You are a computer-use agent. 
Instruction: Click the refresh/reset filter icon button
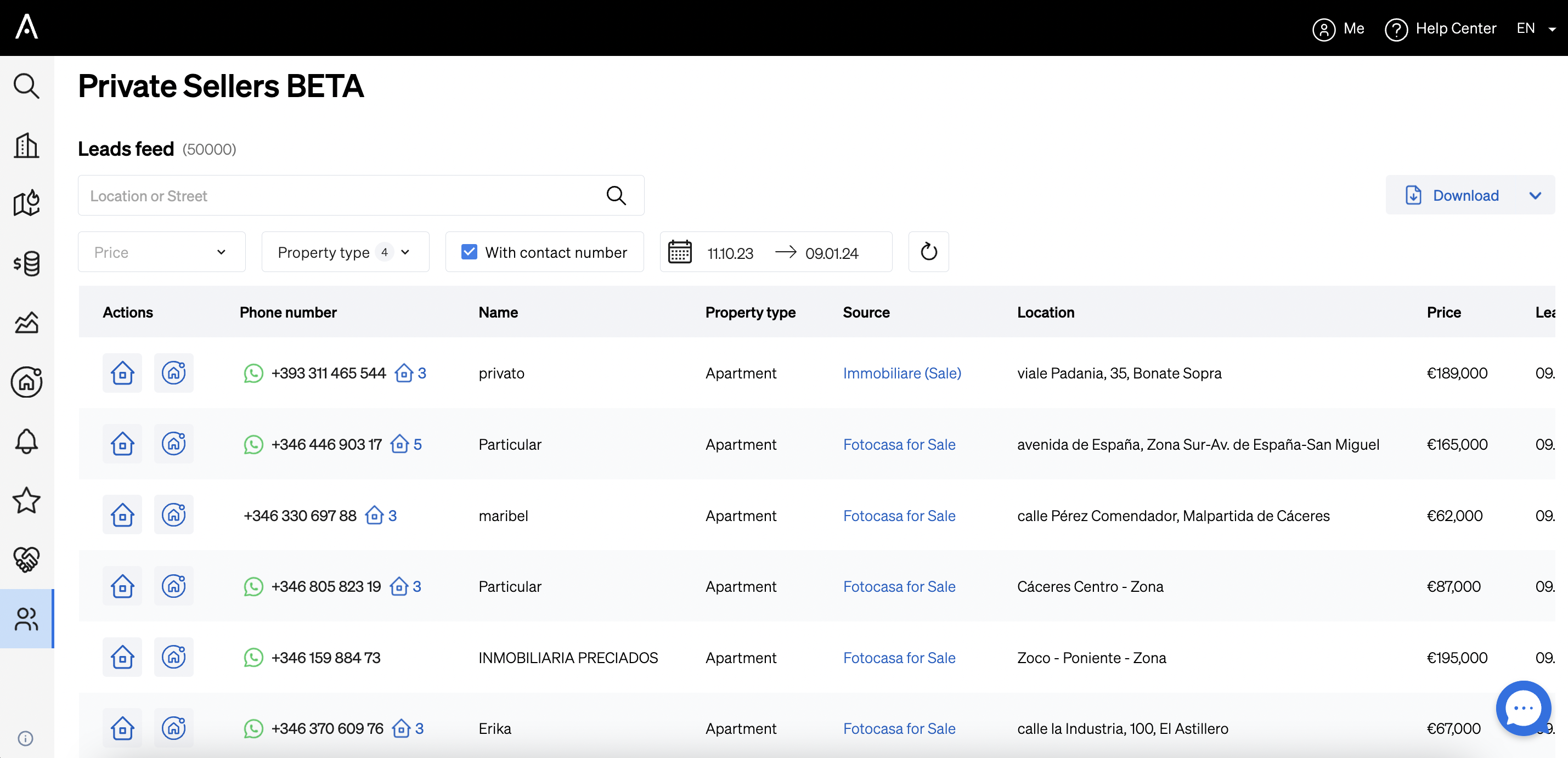pyautogui.click(x=927, y=252)
